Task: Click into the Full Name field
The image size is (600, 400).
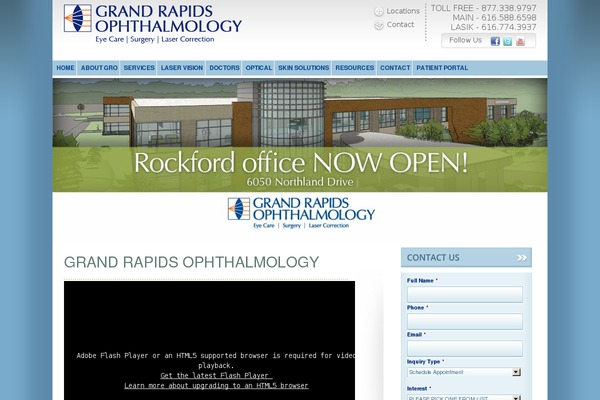Action: point(465,294)
